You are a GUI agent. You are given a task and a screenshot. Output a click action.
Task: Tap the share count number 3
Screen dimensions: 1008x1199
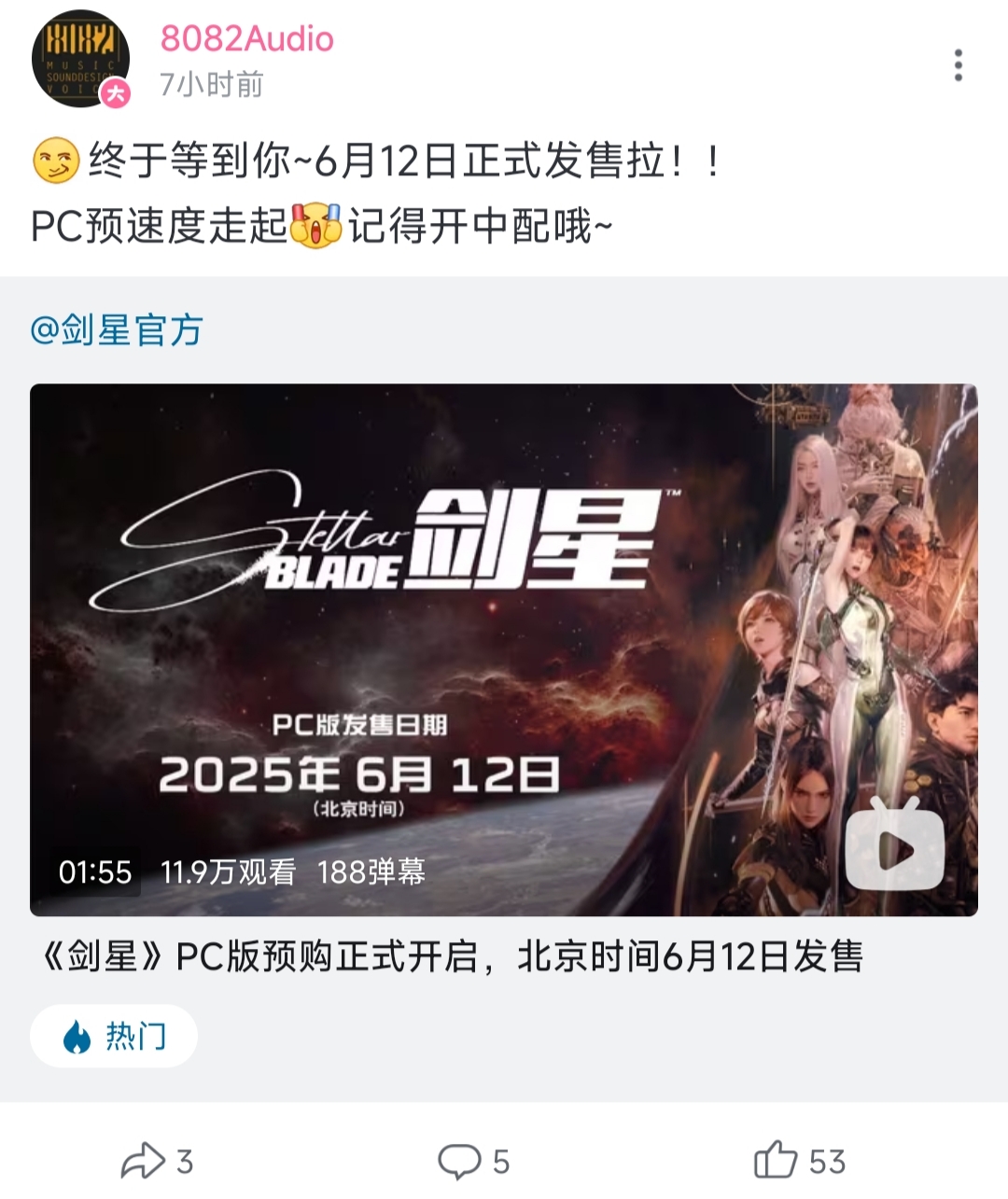185,1162
